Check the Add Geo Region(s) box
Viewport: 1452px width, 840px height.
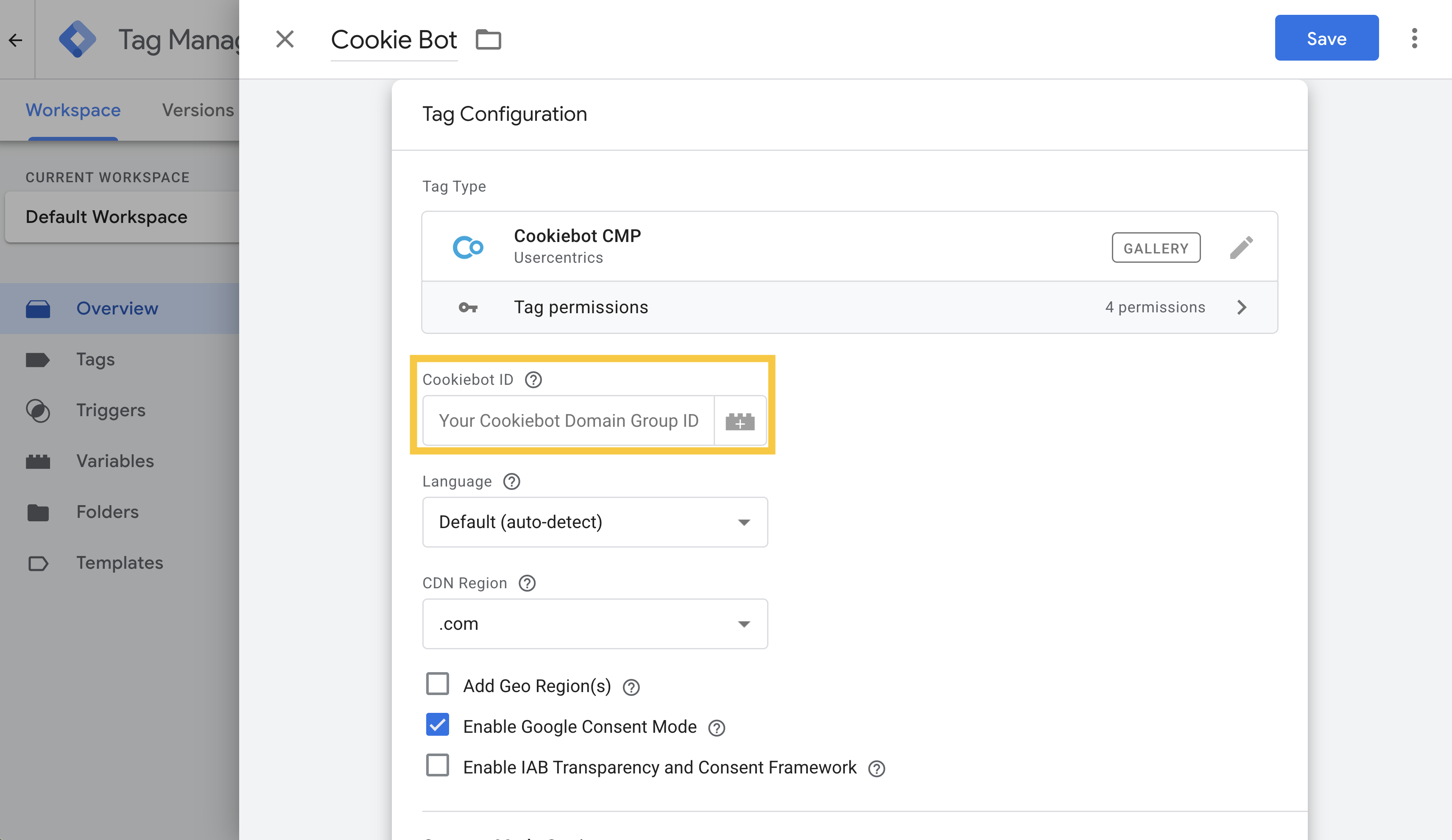[437, 684]
